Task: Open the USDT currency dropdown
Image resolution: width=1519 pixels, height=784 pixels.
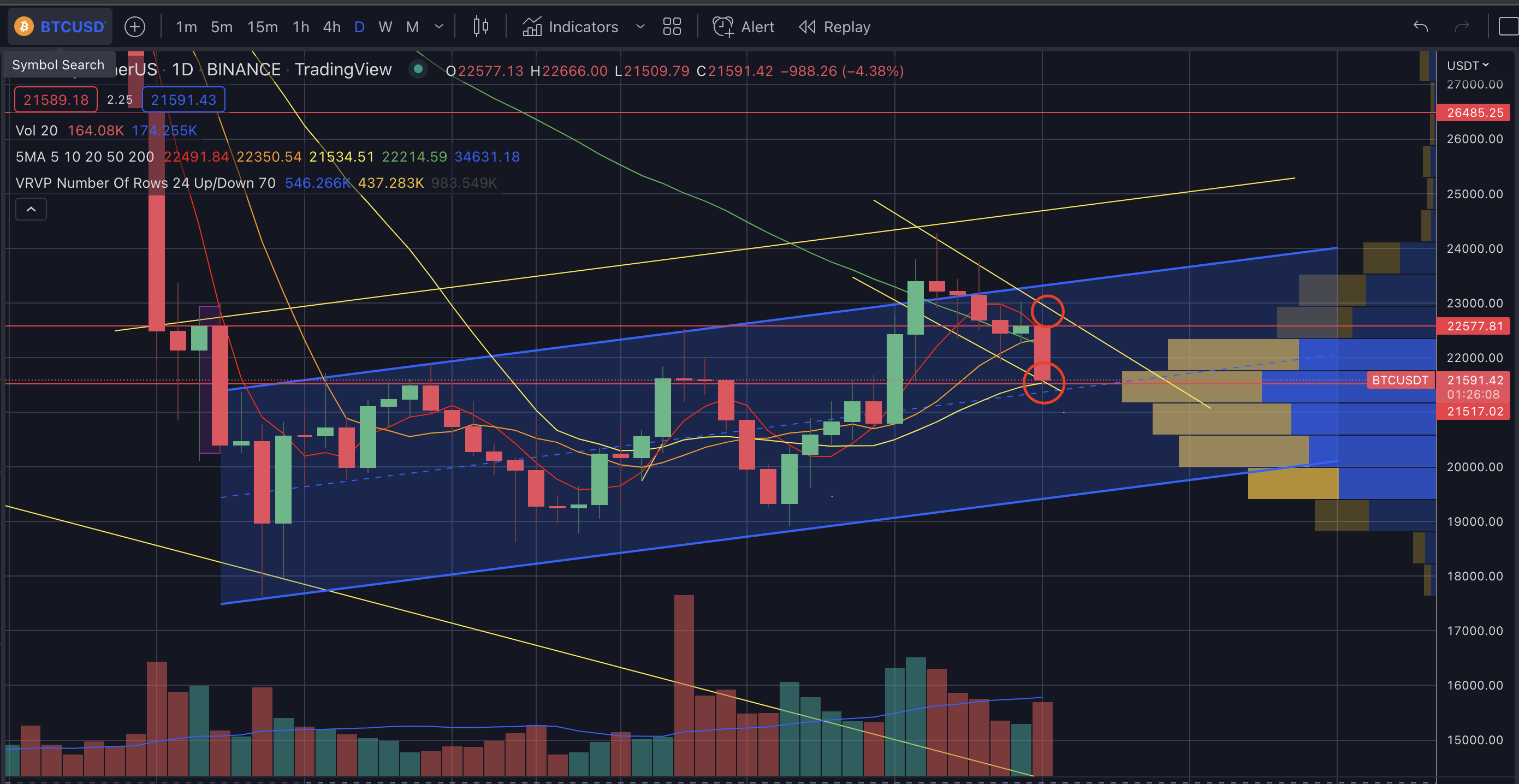Action: point(1468,66)
